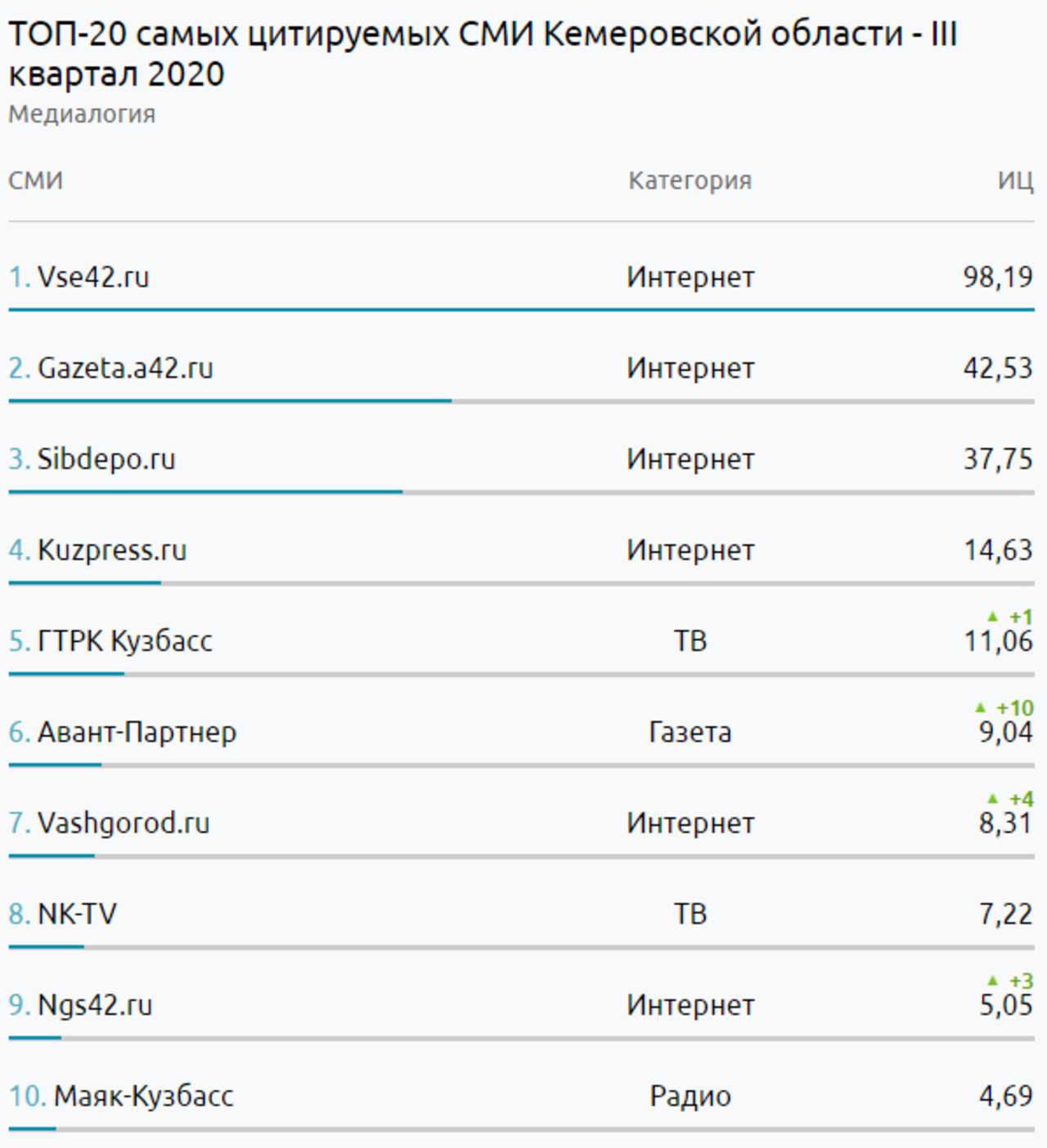
Task: Click the Категория column header
Action: (x=690, y=181)
